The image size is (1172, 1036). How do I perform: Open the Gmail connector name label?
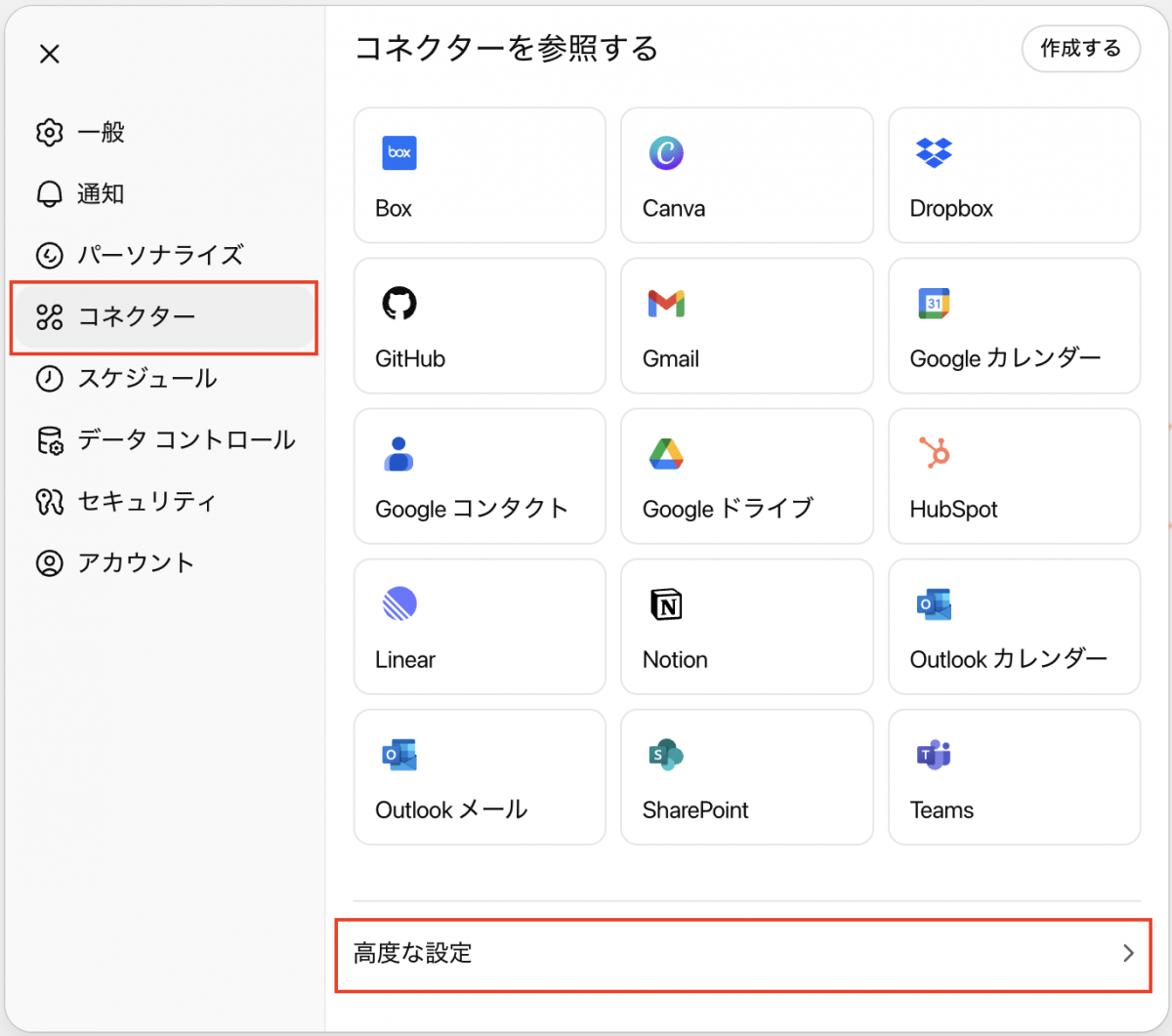pos(671,359)
